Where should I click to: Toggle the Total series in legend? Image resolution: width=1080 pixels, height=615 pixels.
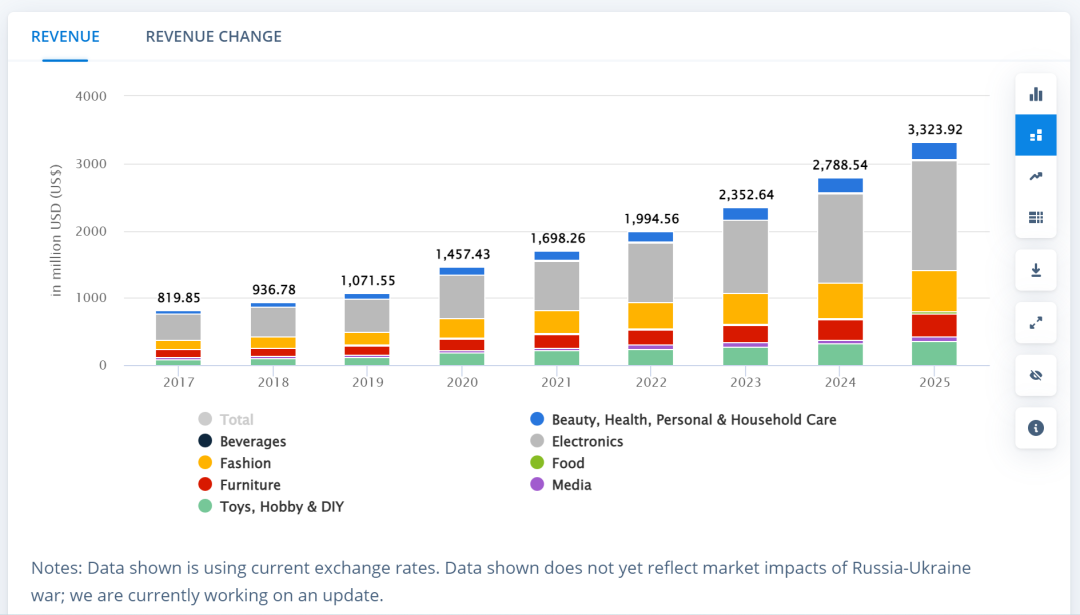pyautogui.click(x=236, y=420)
